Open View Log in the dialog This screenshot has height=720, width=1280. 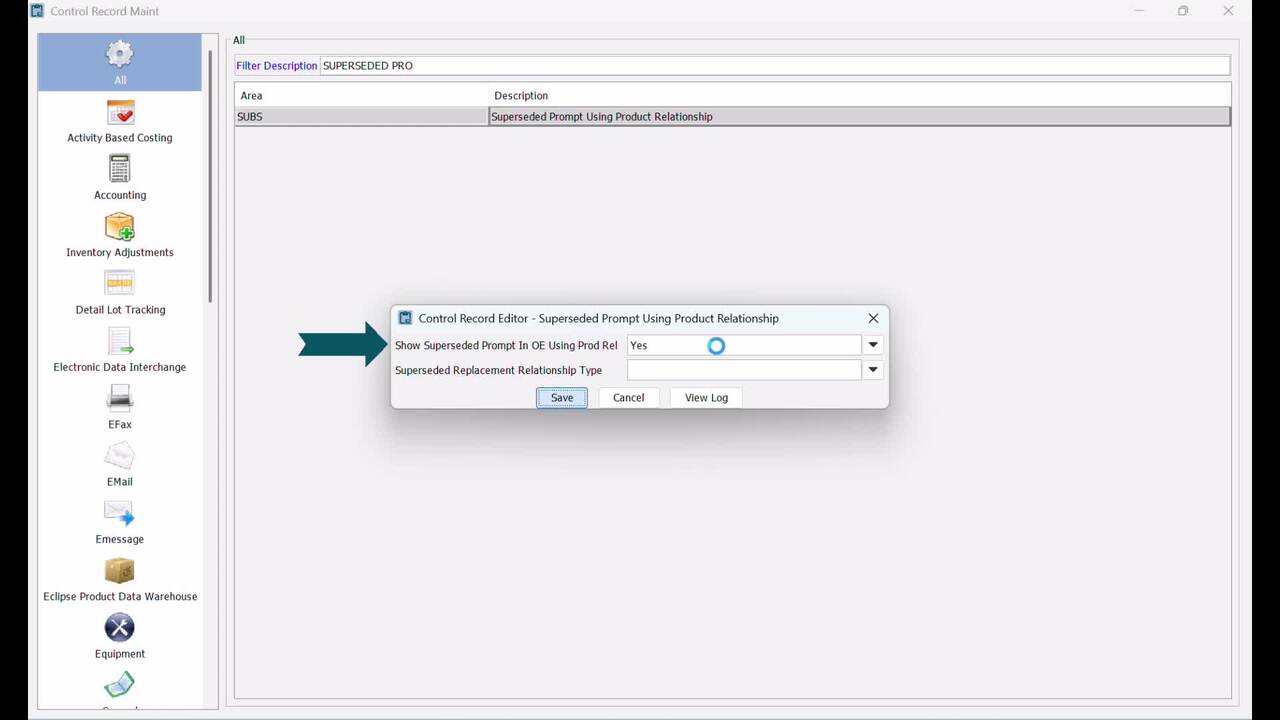(706, 398)
